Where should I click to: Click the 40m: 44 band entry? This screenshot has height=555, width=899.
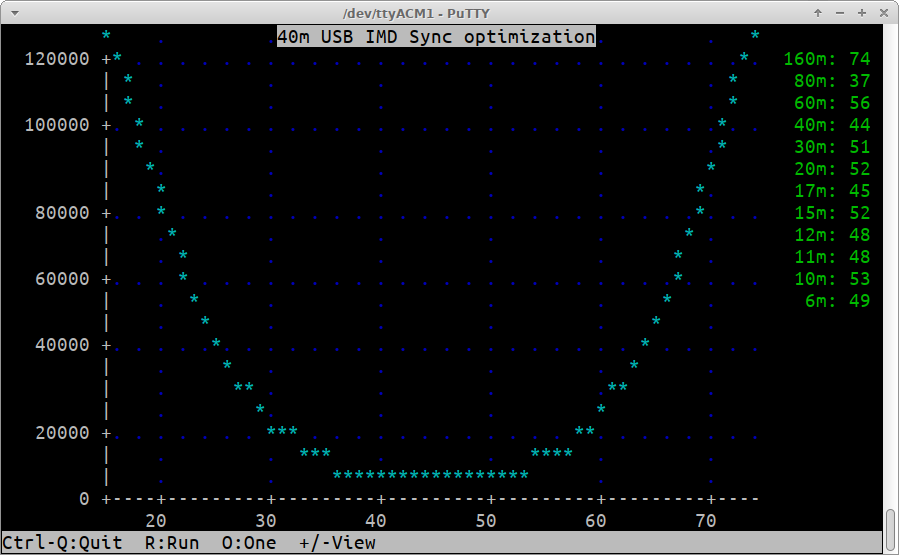pos(832,125)
